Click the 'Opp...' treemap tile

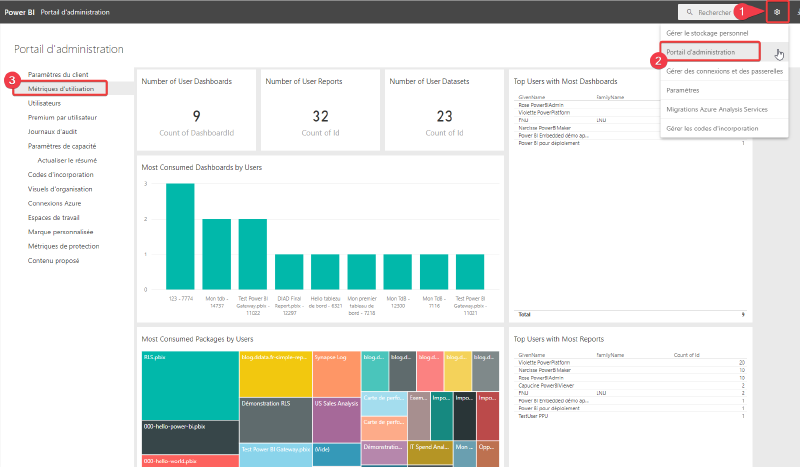point(487,454)
